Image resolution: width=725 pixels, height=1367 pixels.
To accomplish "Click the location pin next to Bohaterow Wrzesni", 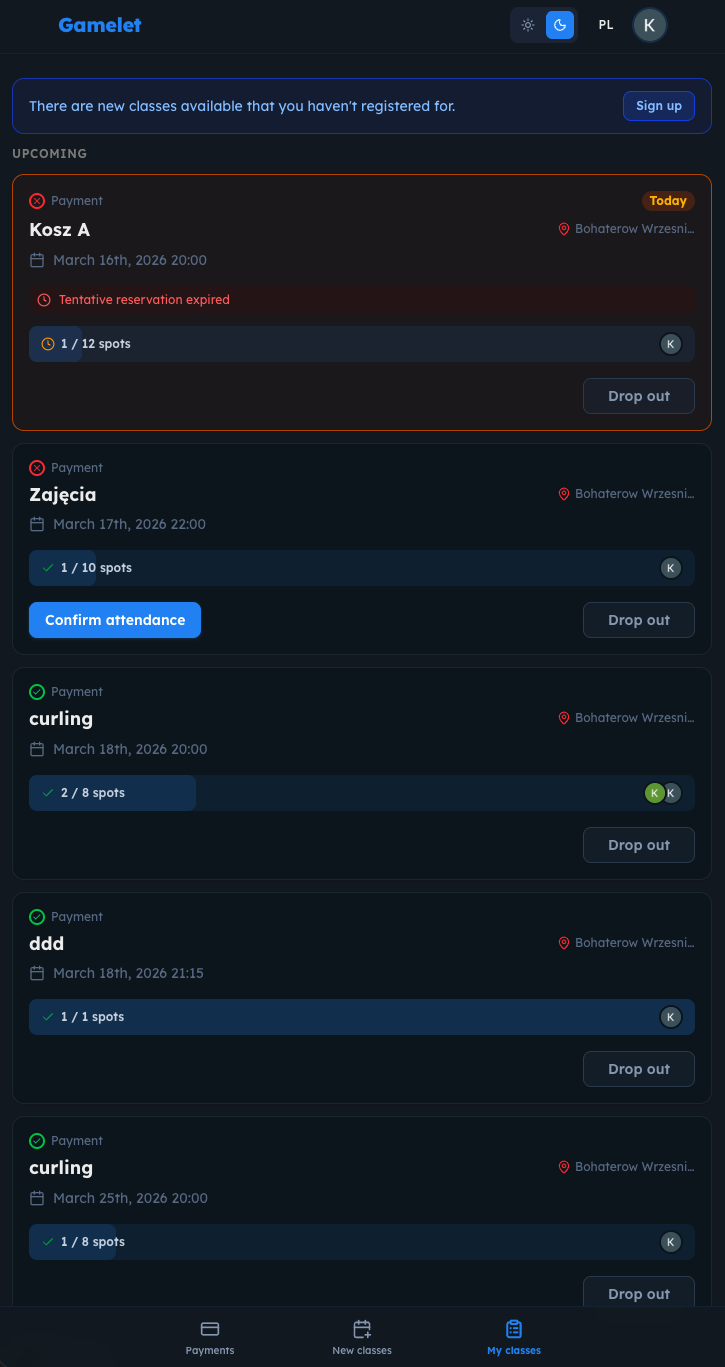I will click(x=563, y=228).
